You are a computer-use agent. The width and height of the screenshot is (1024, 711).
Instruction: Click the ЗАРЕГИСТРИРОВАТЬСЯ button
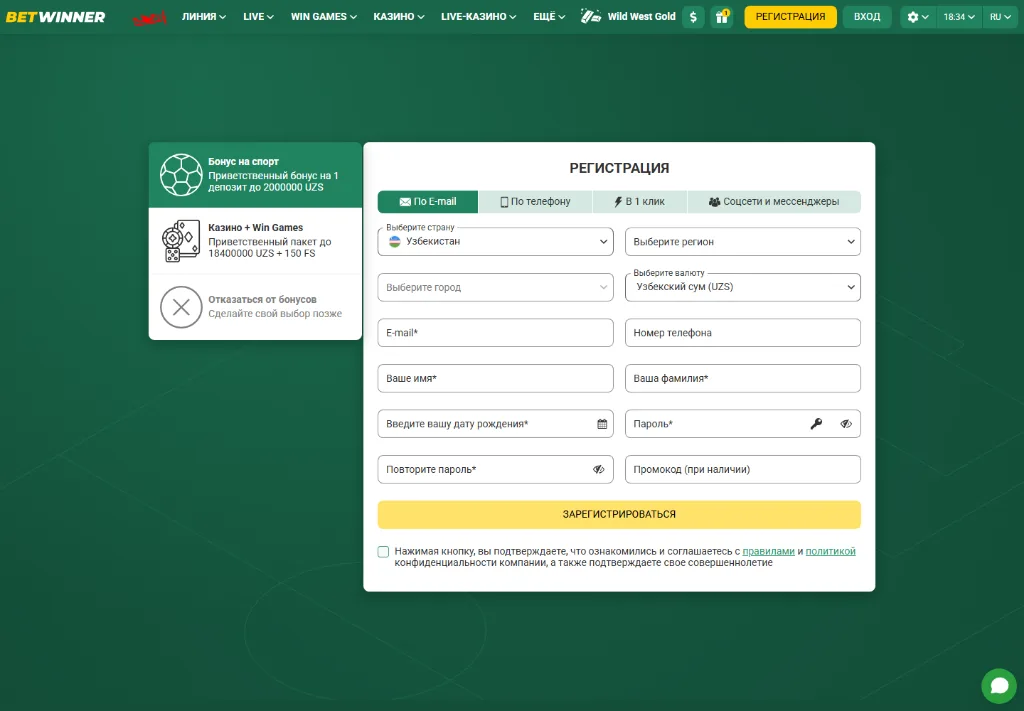tap(619, 514)
